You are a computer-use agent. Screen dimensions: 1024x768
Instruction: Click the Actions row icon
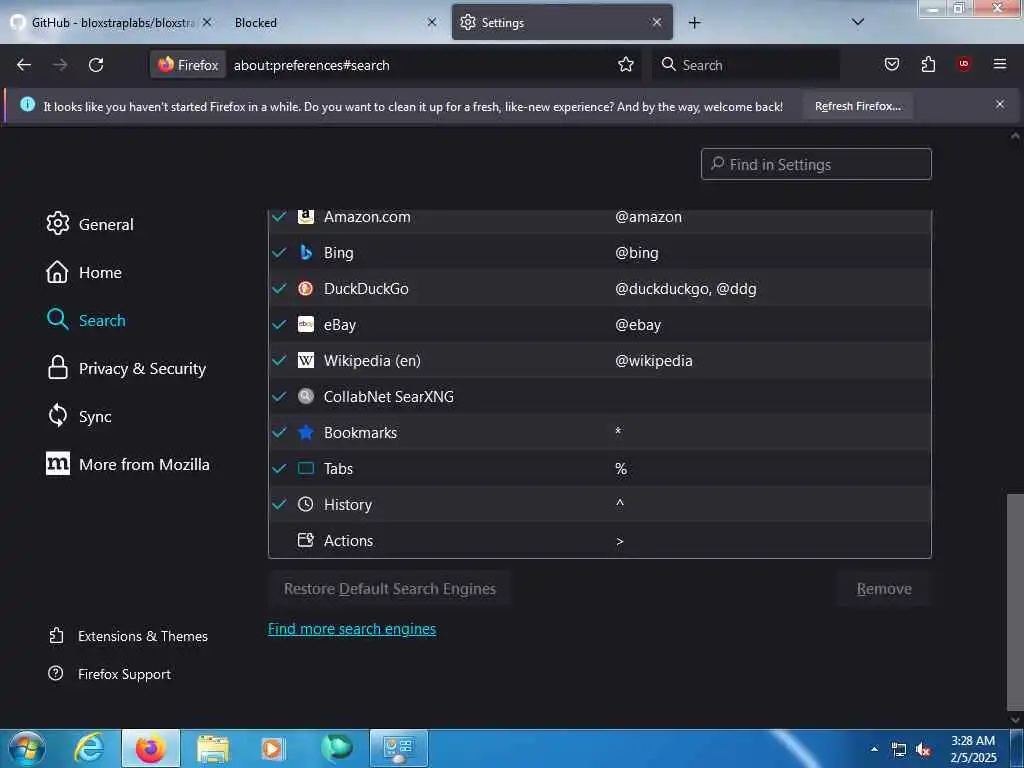click(306, 540)
